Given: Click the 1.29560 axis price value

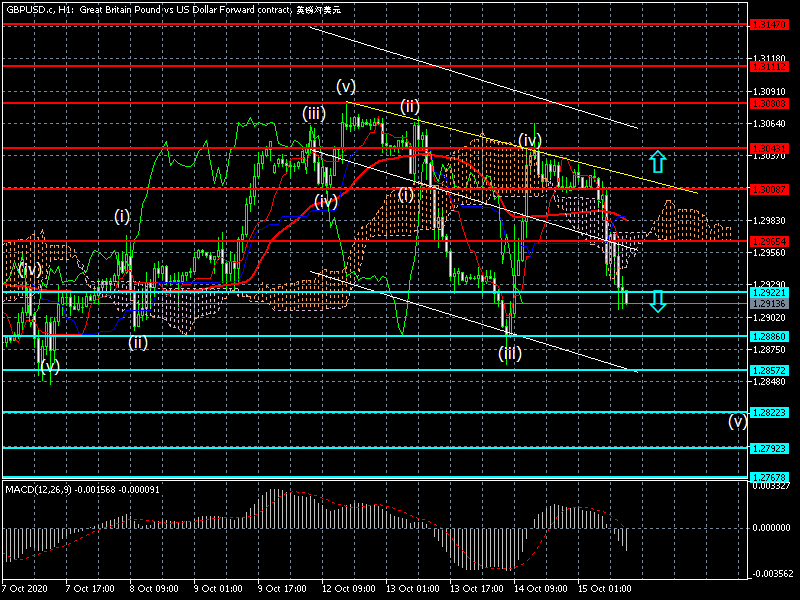Looking at the screenshot, I should pyautogui.click(x=770, y=253).
